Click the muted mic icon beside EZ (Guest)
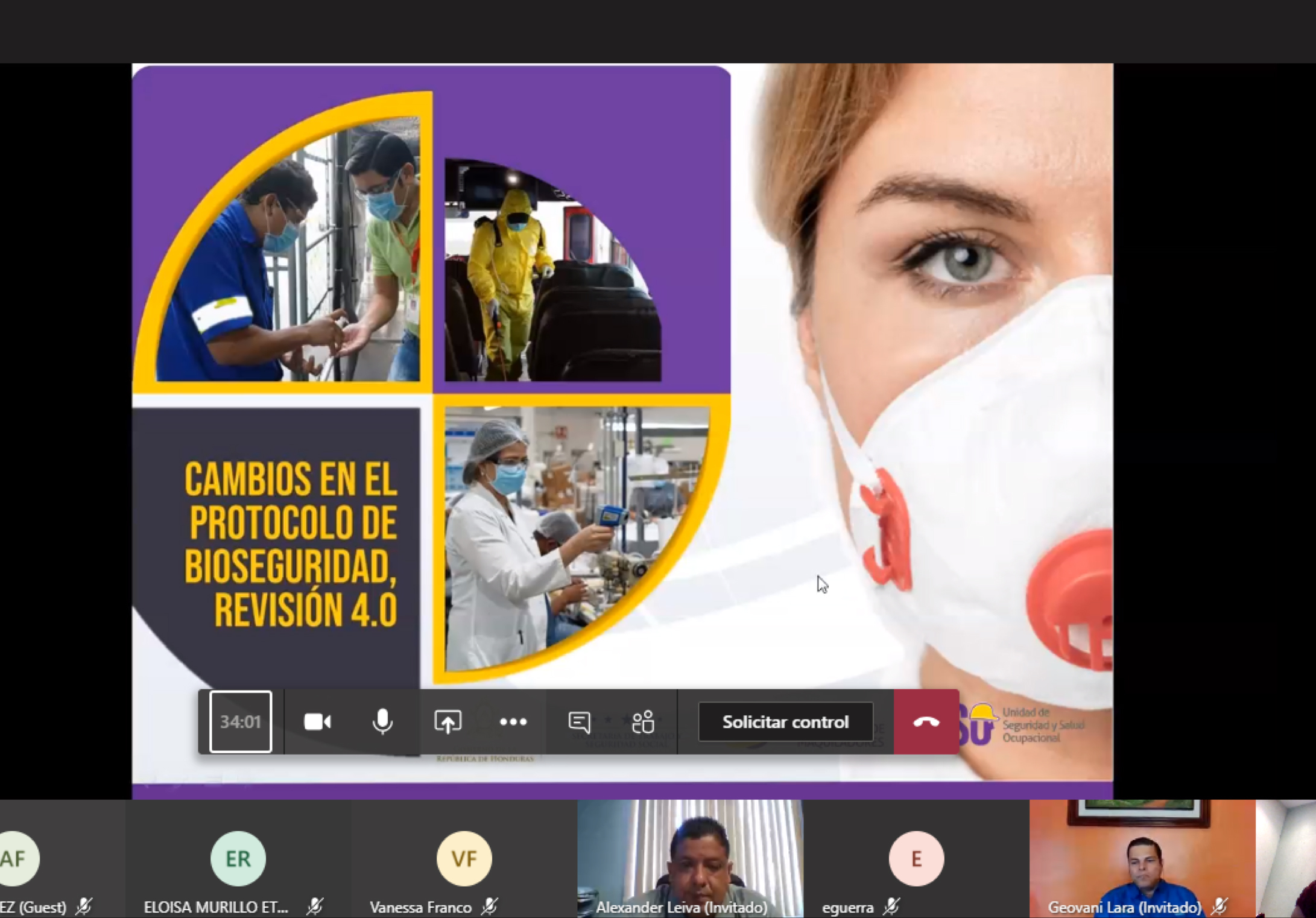Image resolution: width=1316 pixels, height=918 pixels. (84, 906)
